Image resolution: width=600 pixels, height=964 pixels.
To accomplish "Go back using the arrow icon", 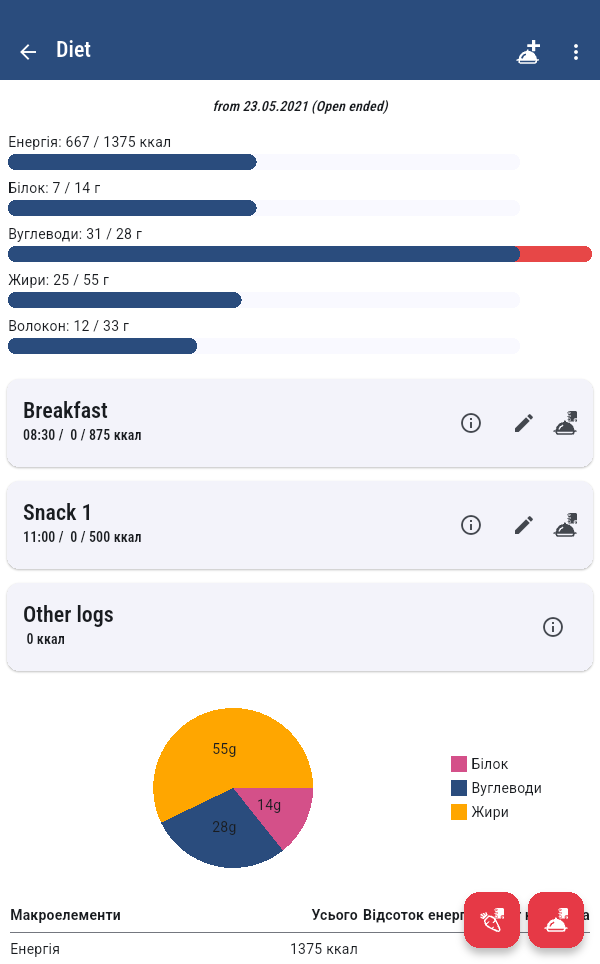I will [x=28, y=52].
